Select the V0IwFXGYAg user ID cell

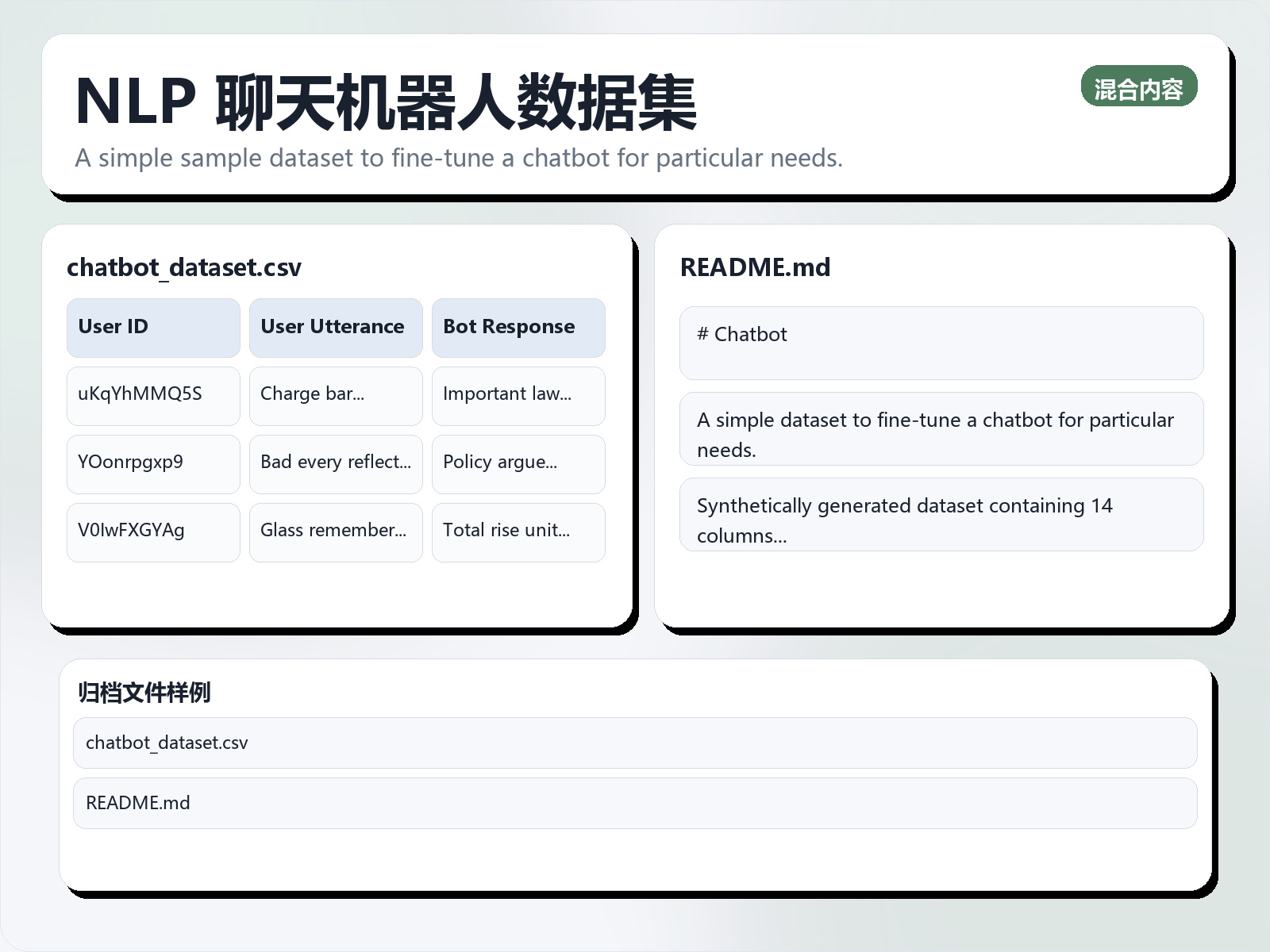(153, 532)
